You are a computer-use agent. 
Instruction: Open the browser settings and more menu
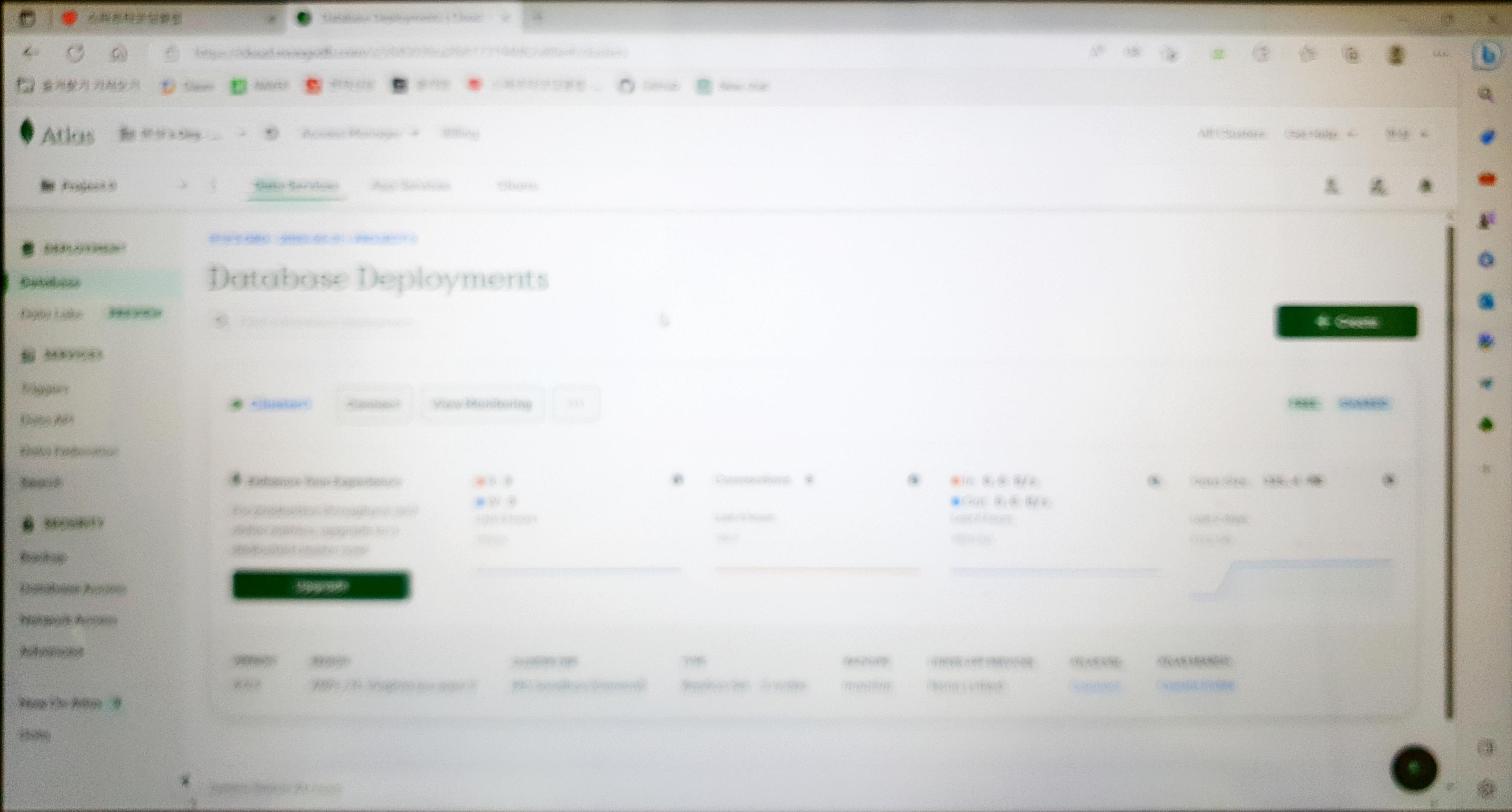click(1441, 54)
